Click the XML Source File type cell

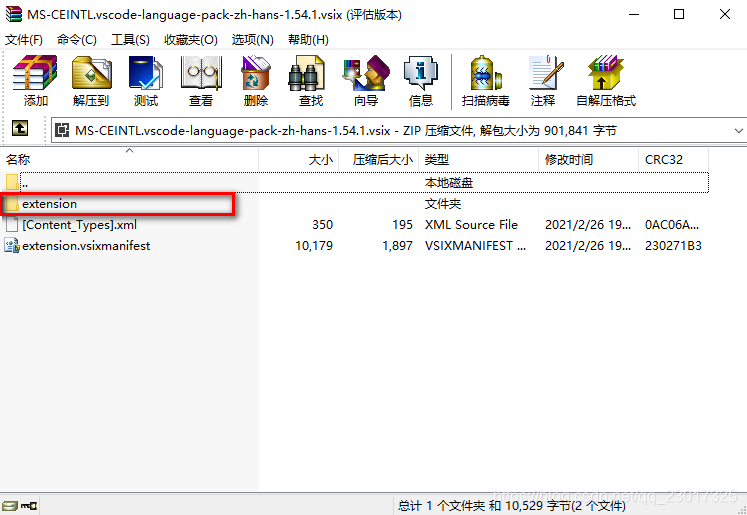(471, 225)
